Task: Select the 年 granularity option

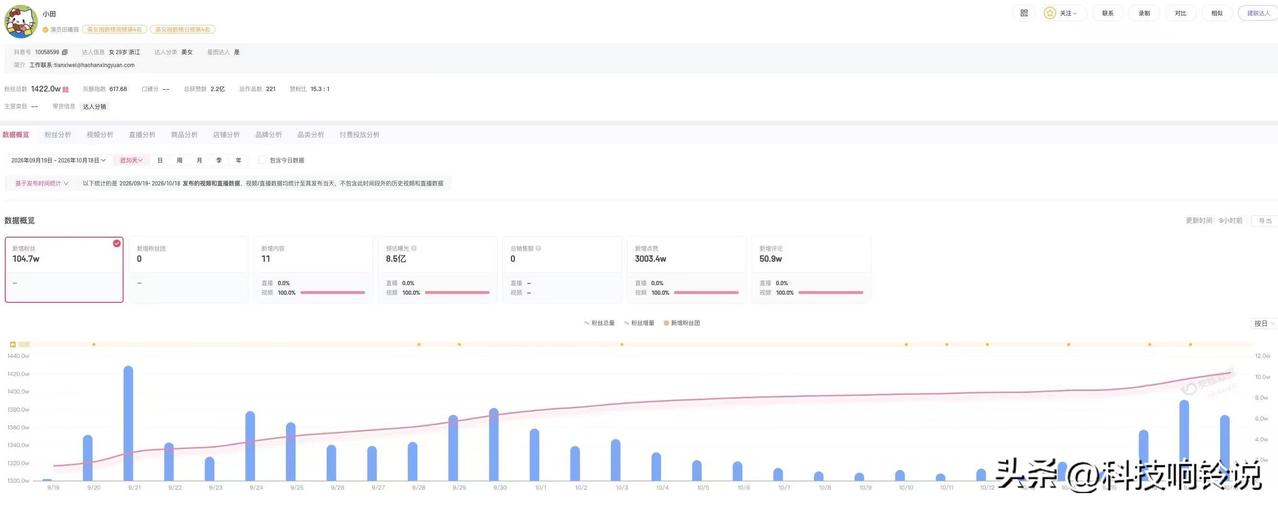Action: (x=238, y=160)
